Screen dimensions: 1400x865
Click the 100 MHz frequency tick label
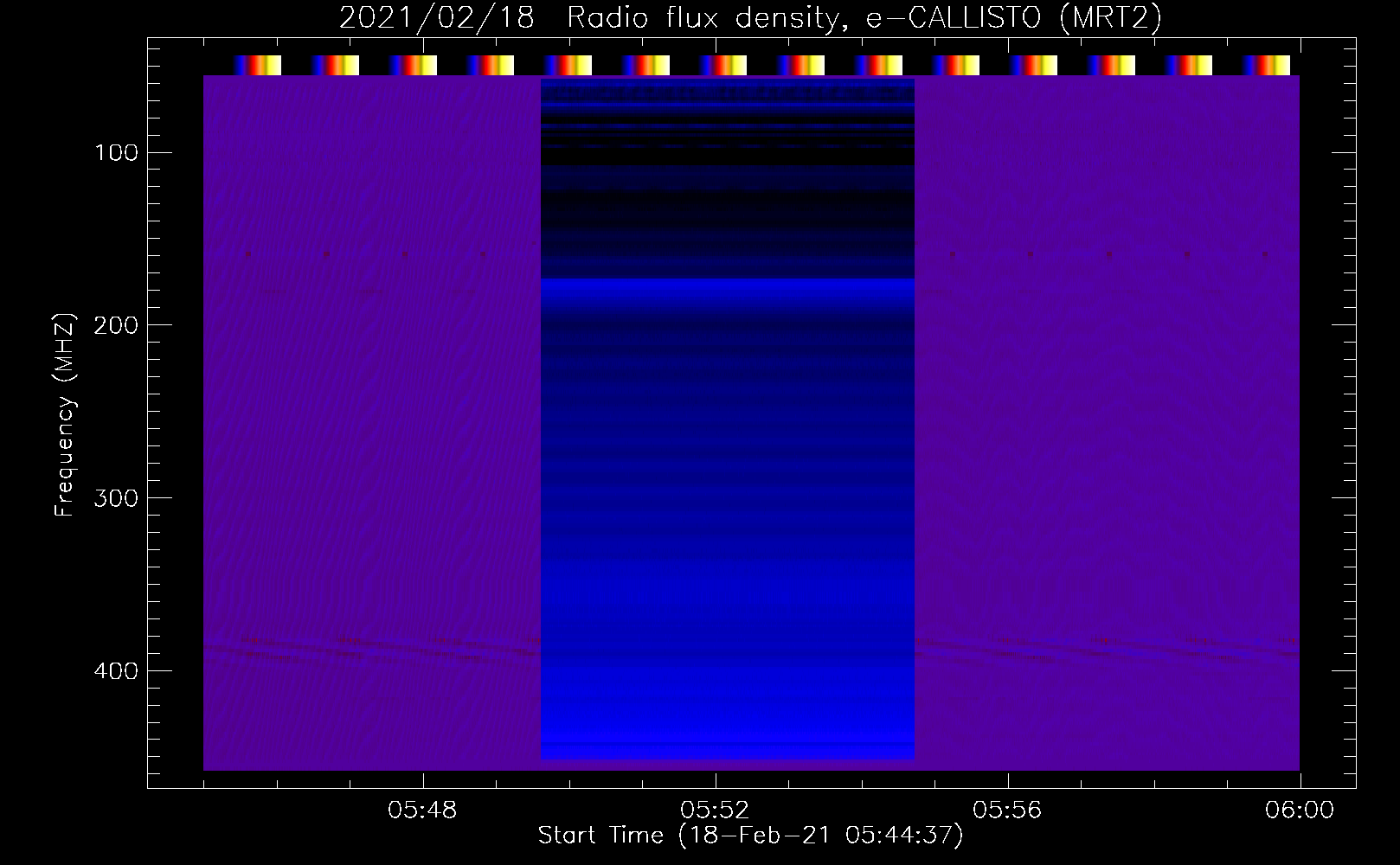click(x=117, y=153)
